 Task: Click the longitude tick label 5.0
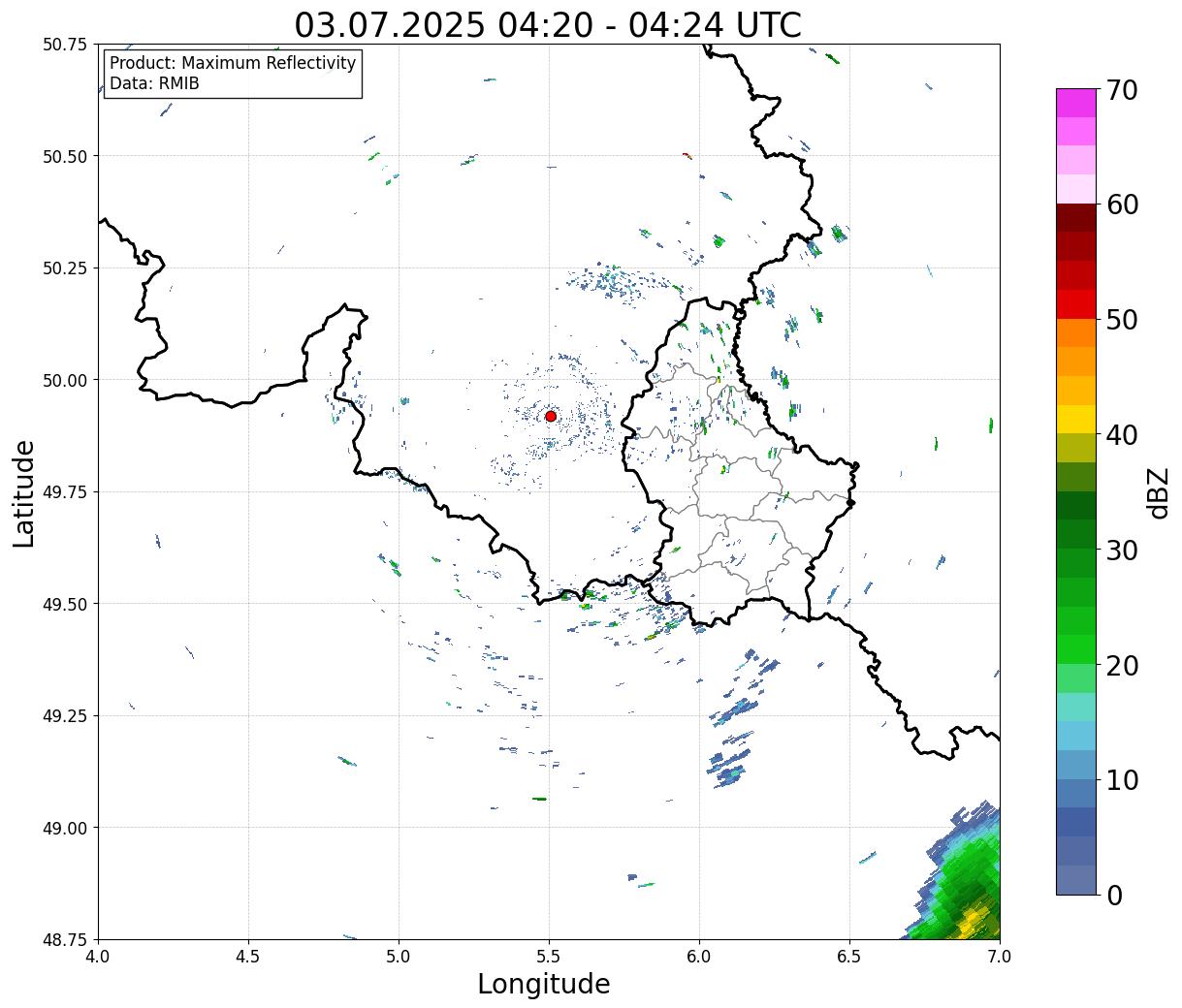click(x=399, y=957)
